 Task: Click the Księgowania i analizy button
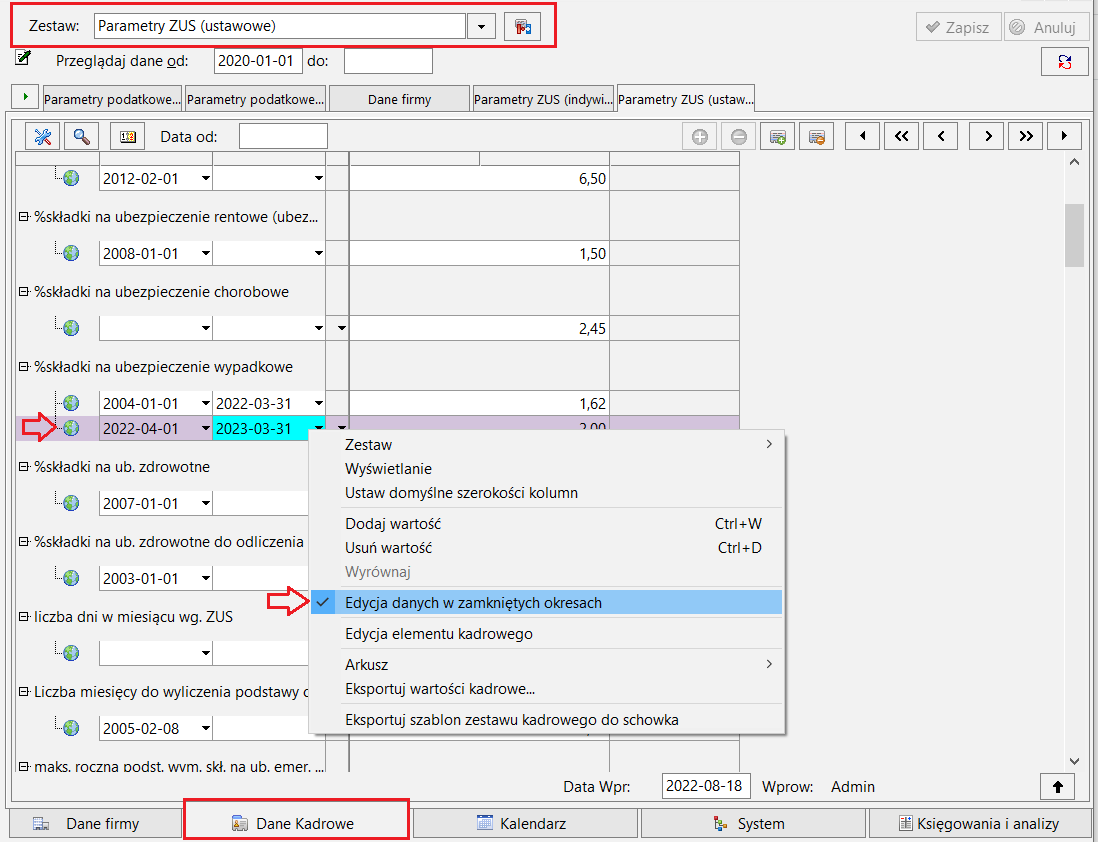click(980, 824)
